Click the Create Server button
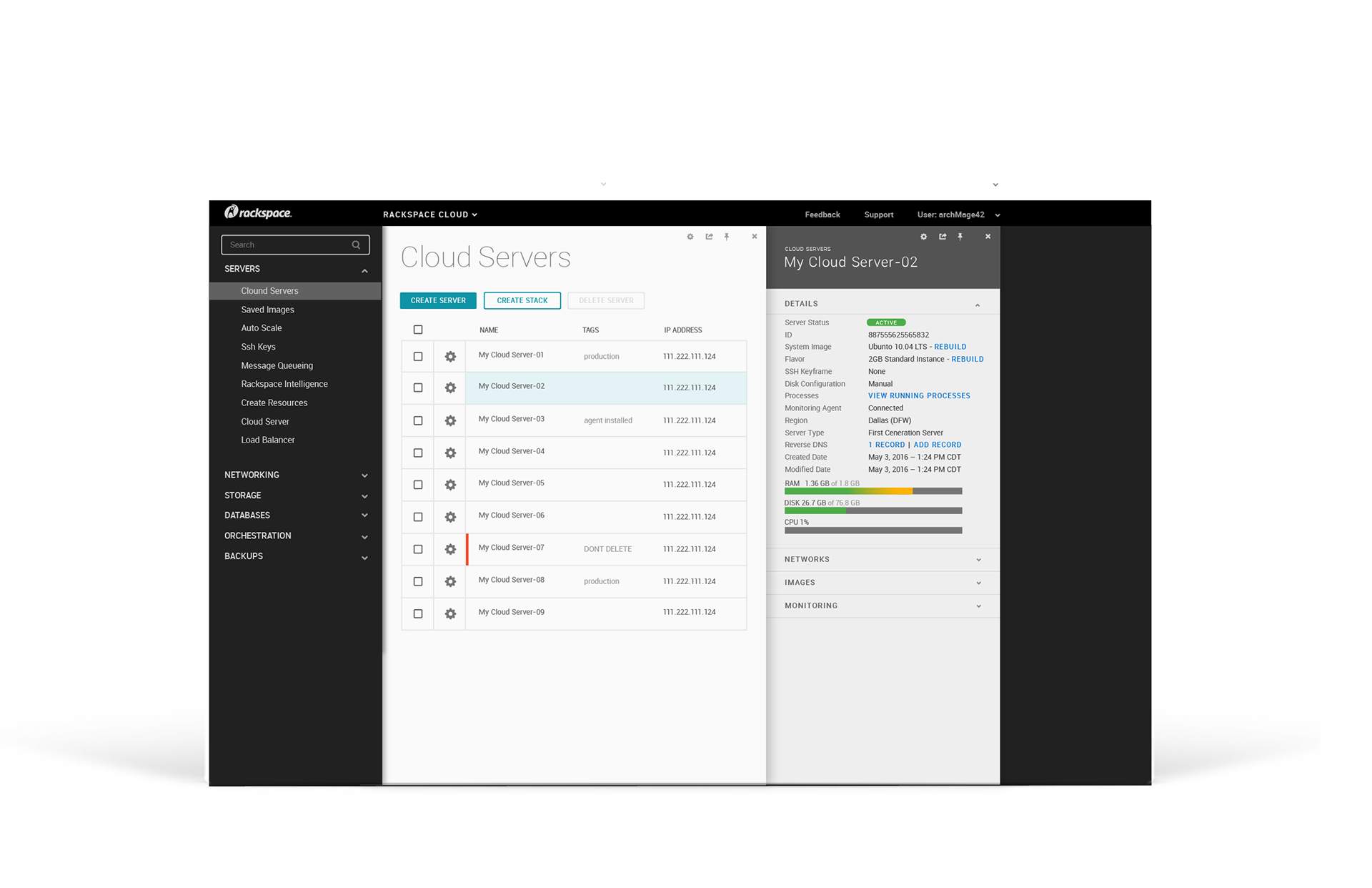This screenshot has height=888, width=1372. pyautogui.click(x=438, y=300)
